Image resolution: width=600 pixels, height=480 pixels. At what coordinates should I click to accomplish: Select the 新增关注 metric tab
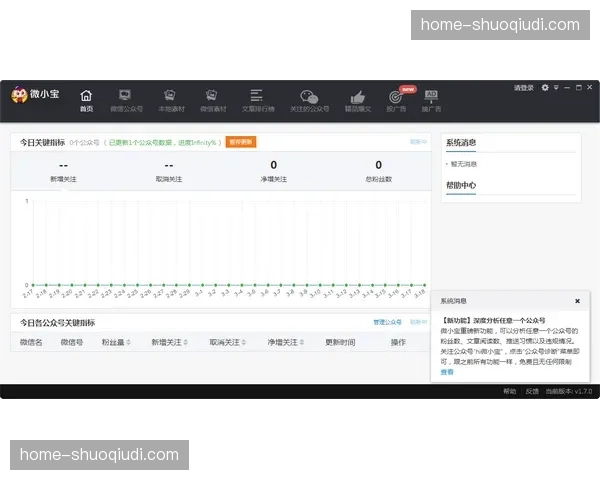click(64, 171)
